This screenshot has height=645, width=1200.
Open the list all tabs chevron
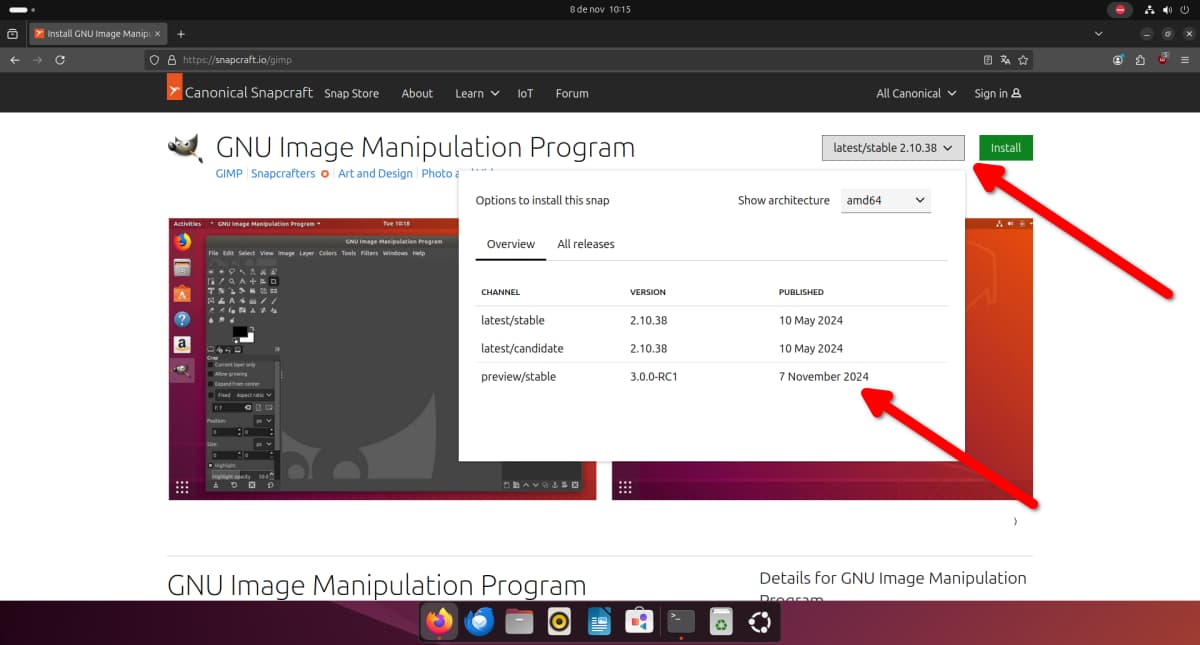tap(1099, 33)
